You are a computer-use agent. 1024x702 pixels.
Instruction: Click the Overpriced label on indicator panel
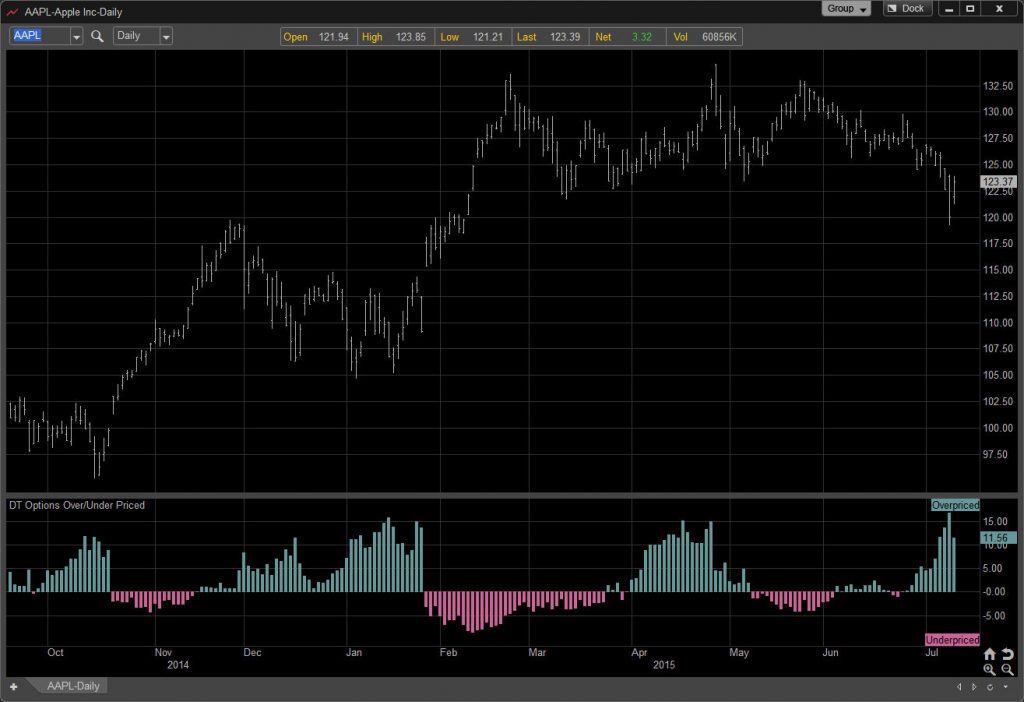pos(955,506)
